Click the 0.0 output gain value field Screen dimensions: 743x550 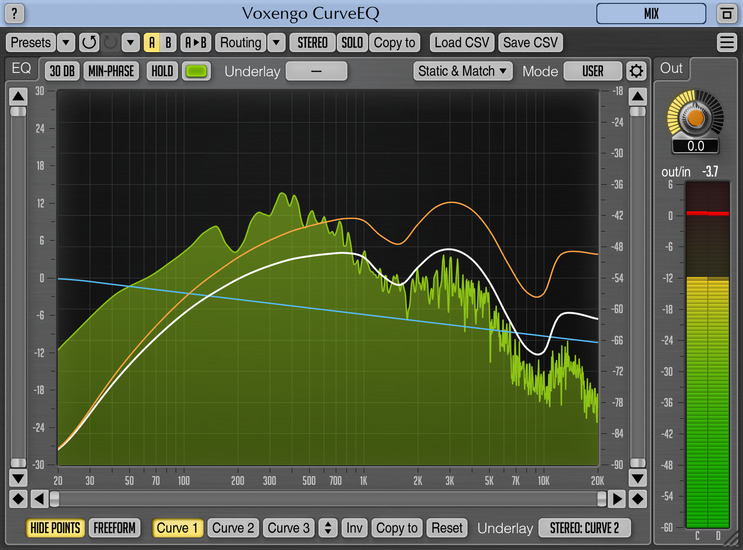tap(695, 146)
